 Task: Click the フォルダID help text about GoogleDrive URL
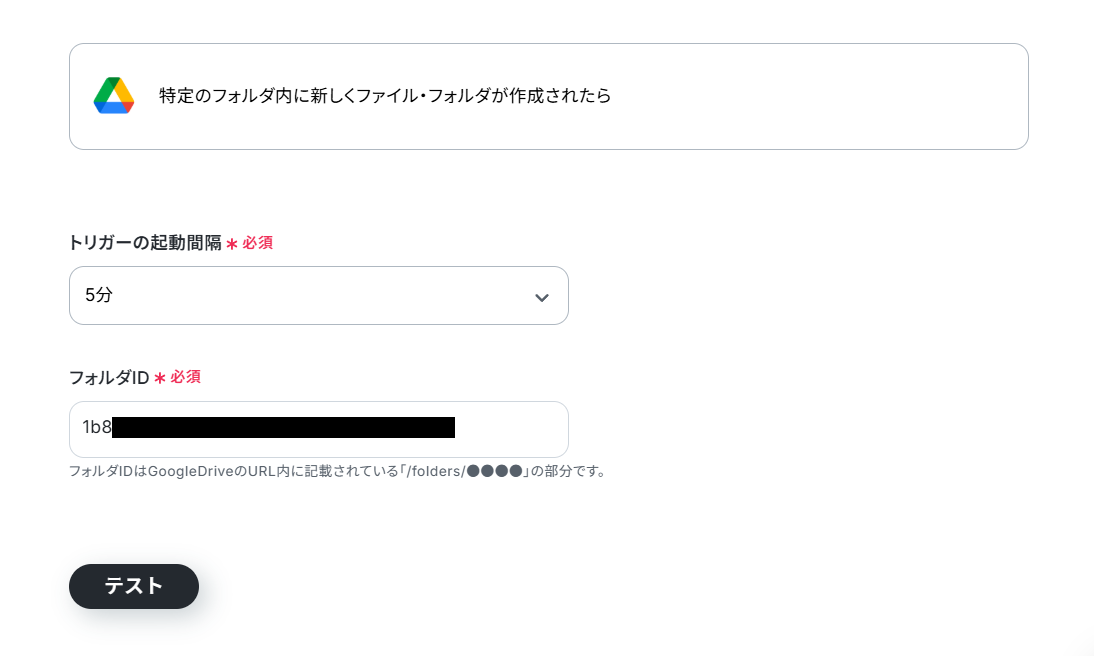click(338, 471)
